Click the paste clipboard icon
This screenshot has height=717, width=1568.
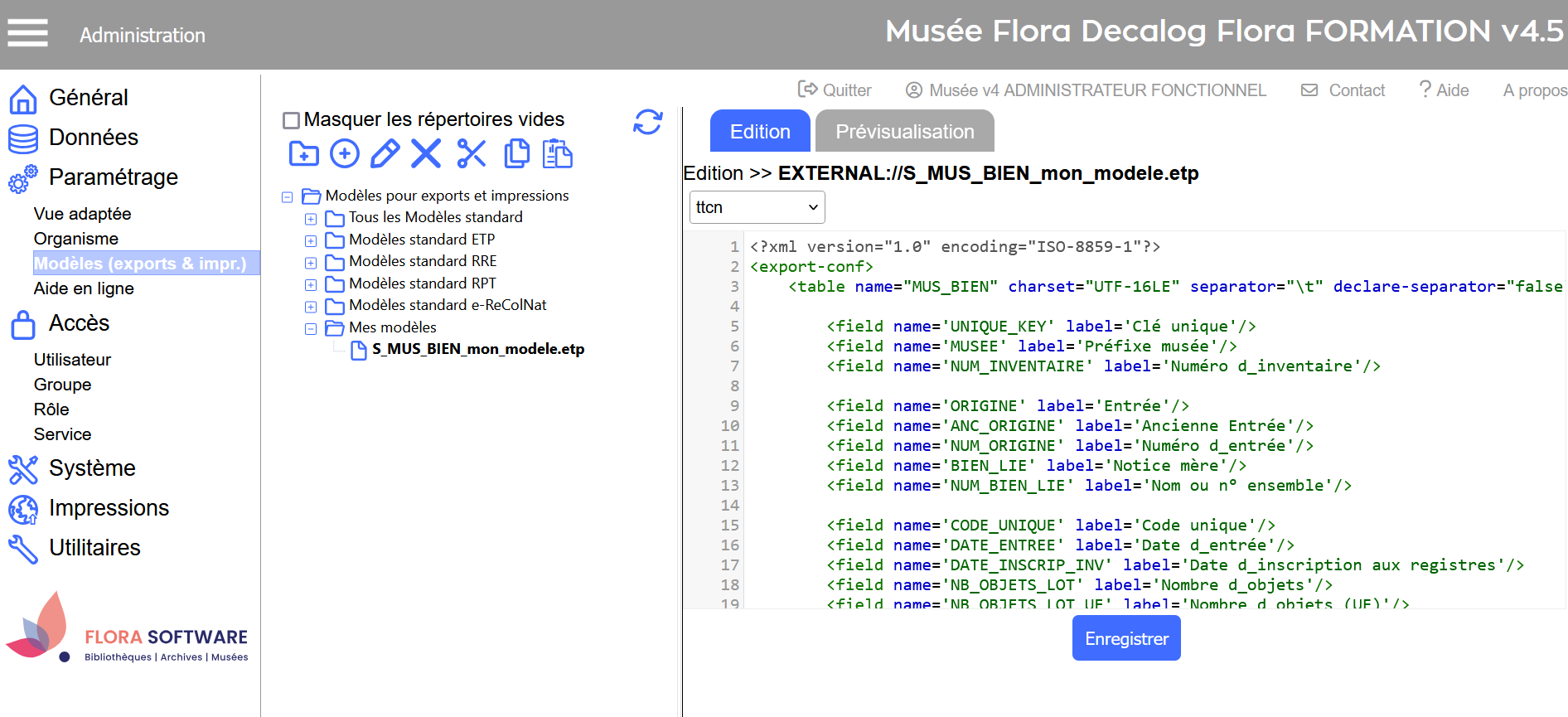(x=558, y=154)
